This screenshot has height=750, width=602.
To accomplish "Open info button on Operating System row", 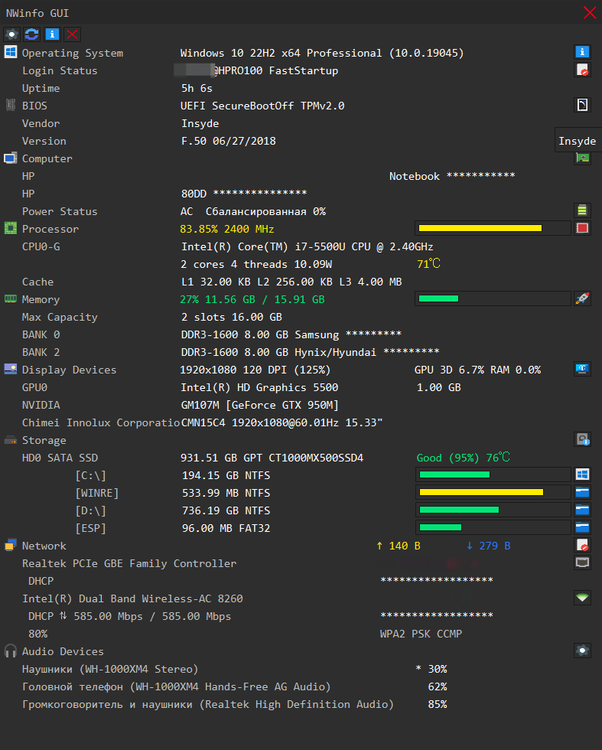I will 582,52.
